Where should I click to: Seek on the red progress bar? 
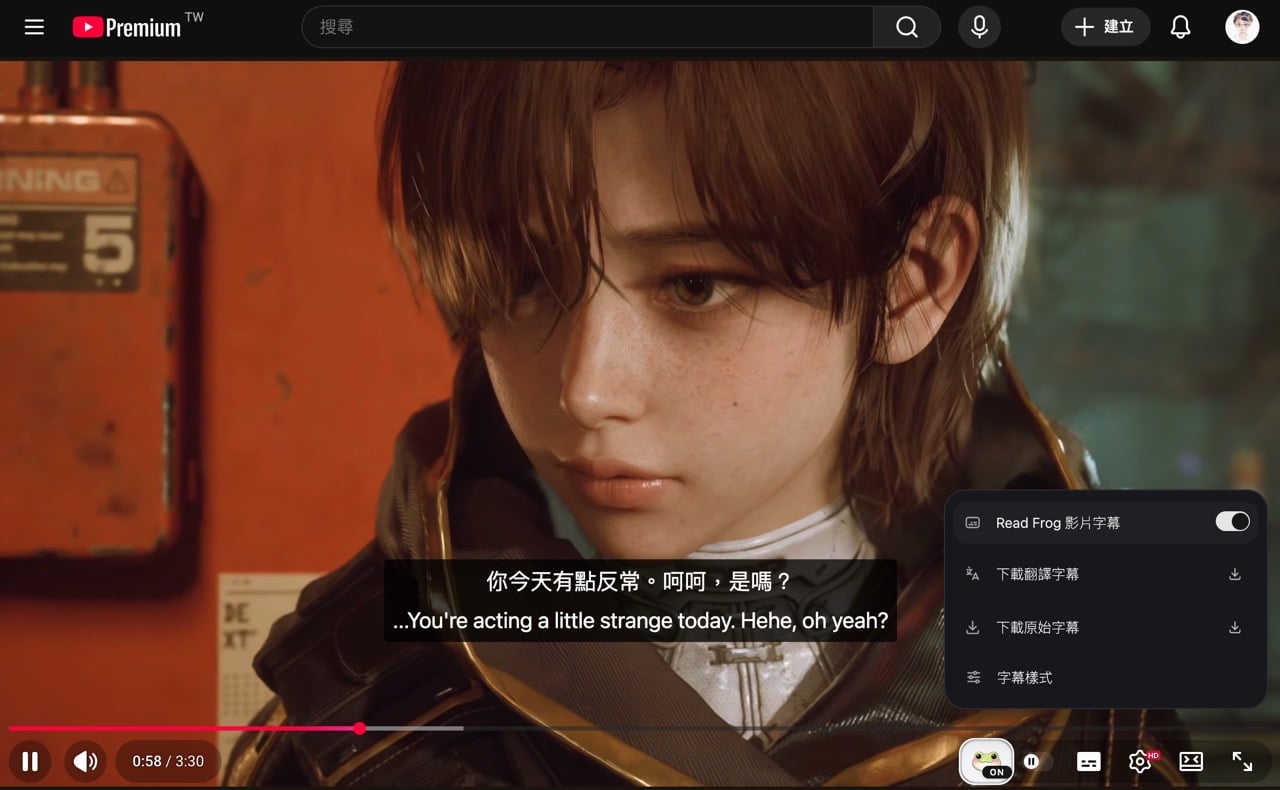coord(184,729)
